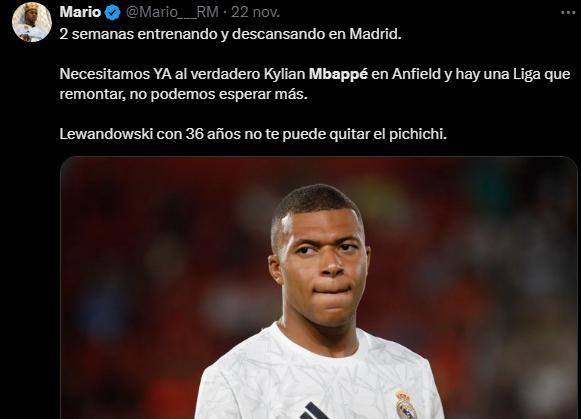
Task: Click the word Necesitamos in tweet
Action: [x=104, y=74]
